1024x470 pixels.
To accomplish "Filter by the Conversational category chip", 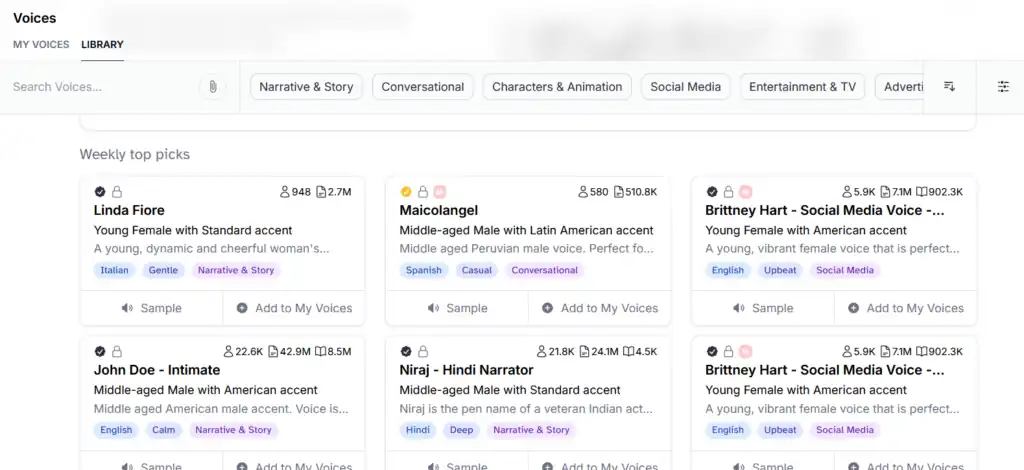I will point(423,87).
